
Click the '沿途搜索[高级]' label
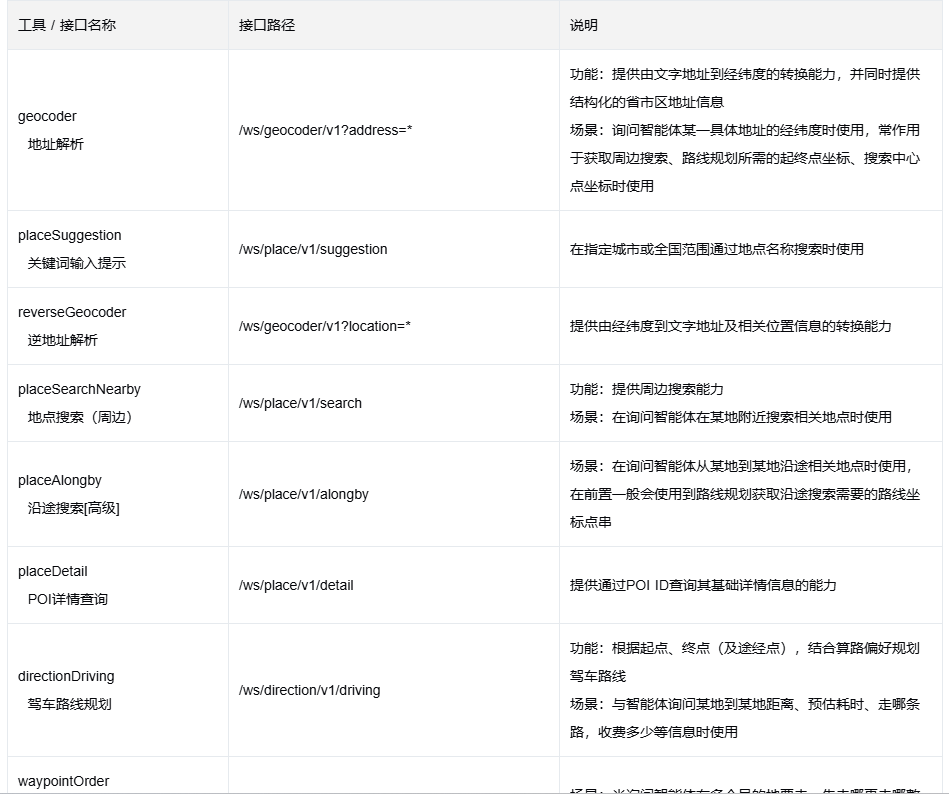[74, 508]
